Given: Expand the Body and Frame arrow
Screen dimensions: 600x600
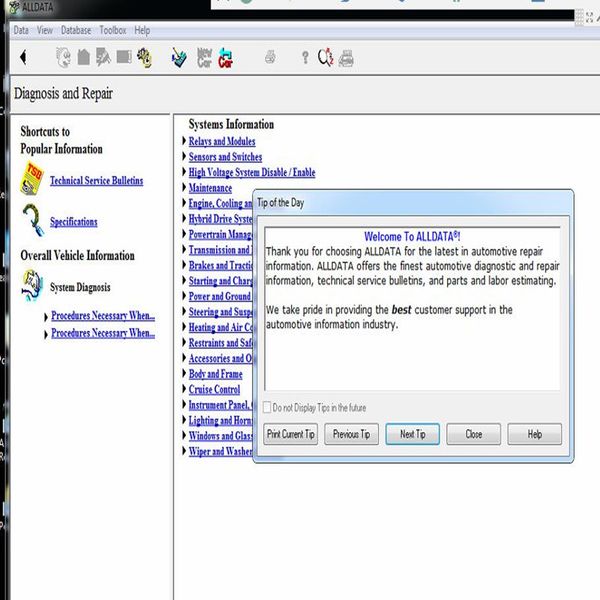Looking at the screenshot, I should click(184, 373).
